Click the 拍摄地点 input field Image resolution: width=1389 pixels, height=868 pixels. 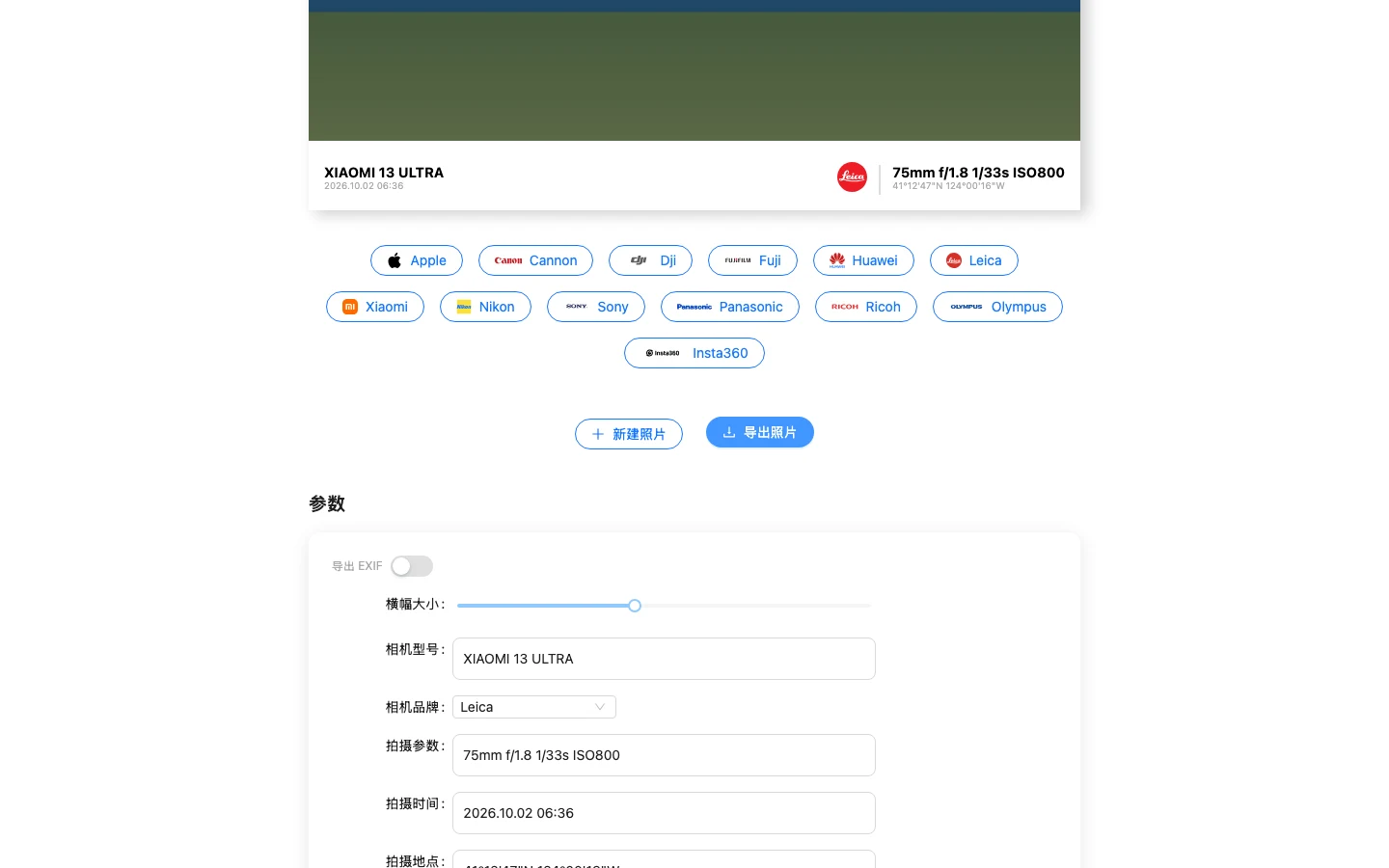click(664, 859)
